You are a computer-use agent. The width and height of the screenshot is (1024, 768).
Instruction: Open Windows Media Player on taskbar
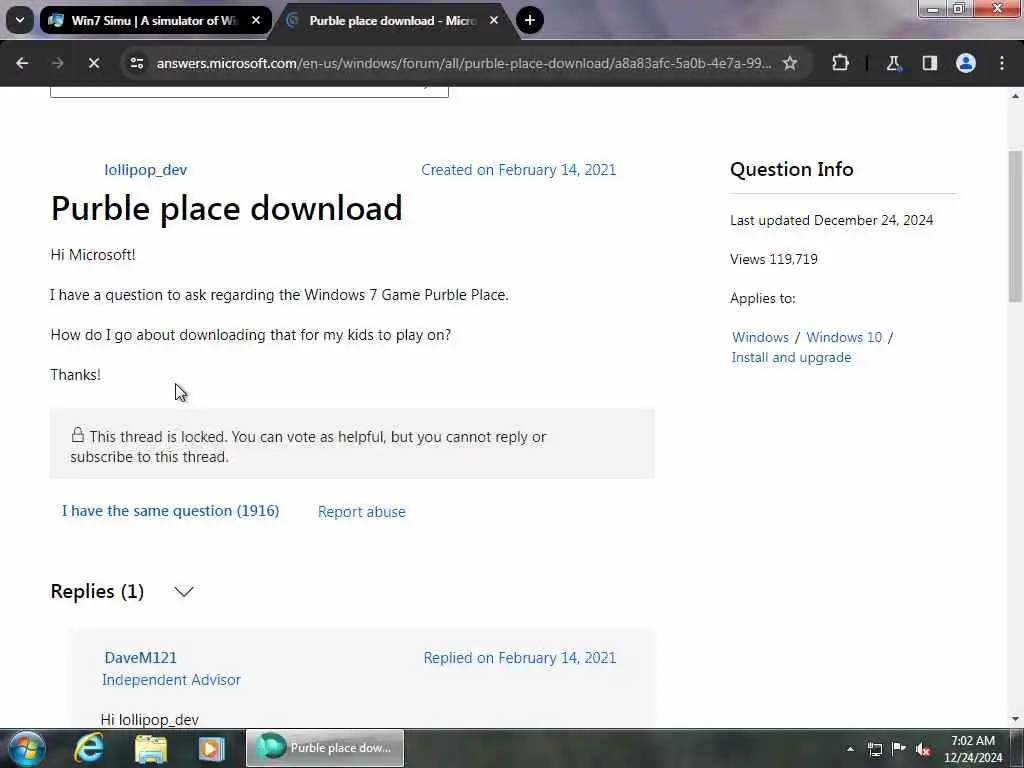coord(211,748)
